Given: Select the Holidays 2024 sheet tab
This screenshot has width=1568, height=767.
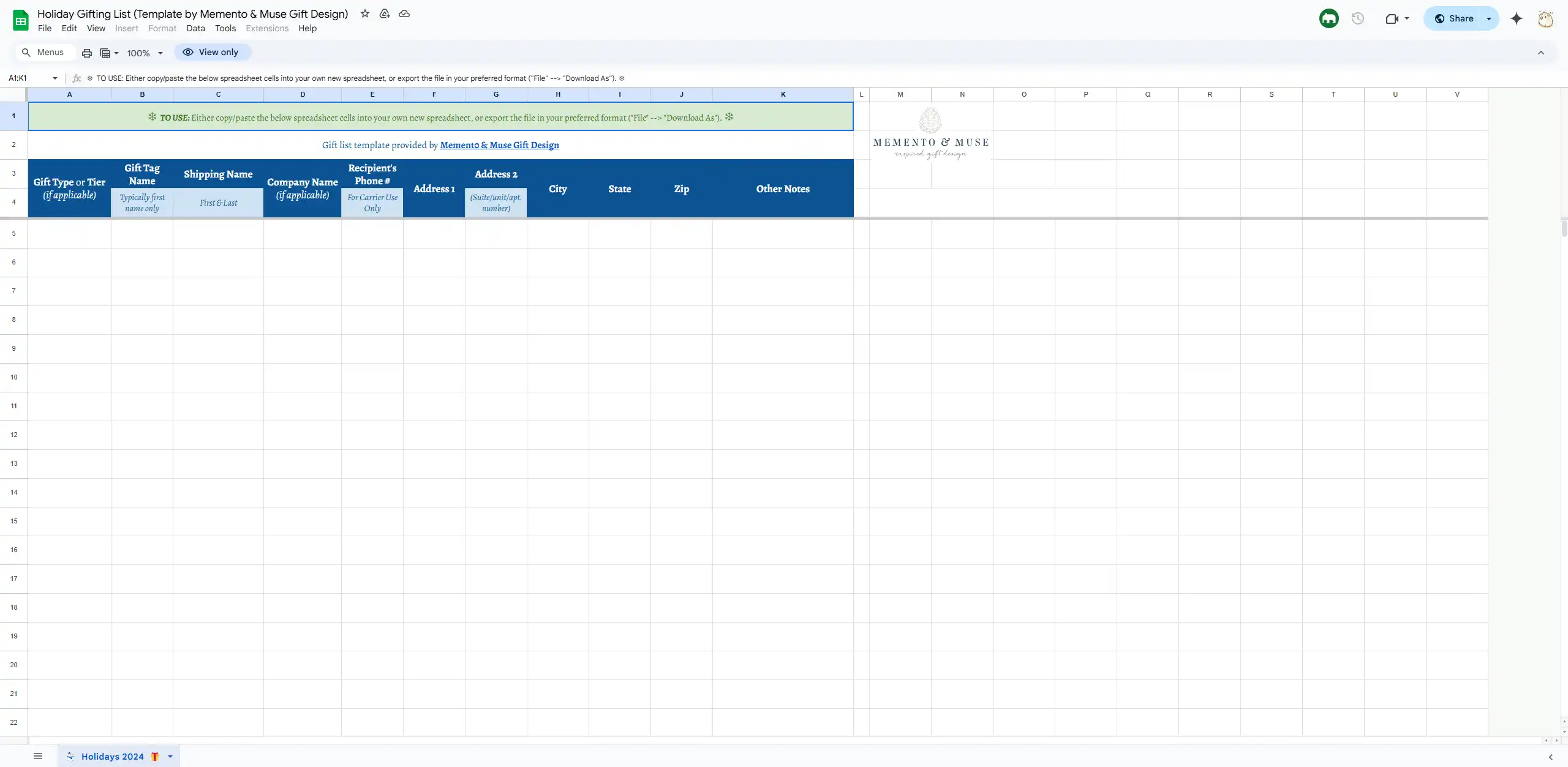Looking at the screenshot, I should point(112,756).
